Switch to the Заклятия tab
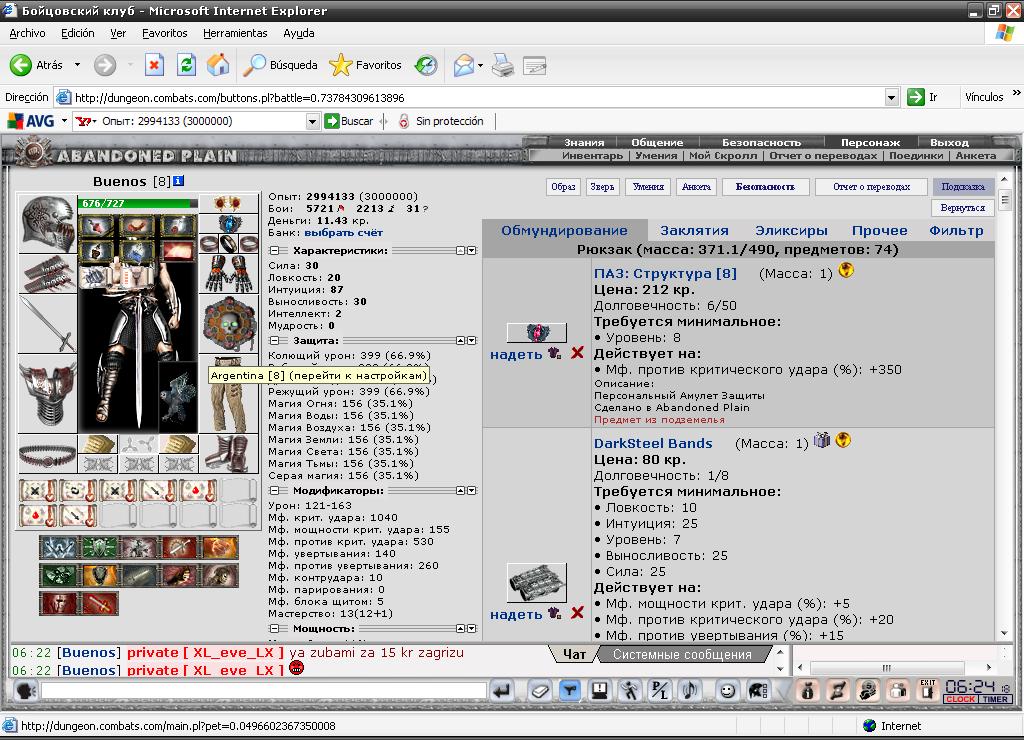The width and height of the screenshot is (1024, 740). (694, 231)
